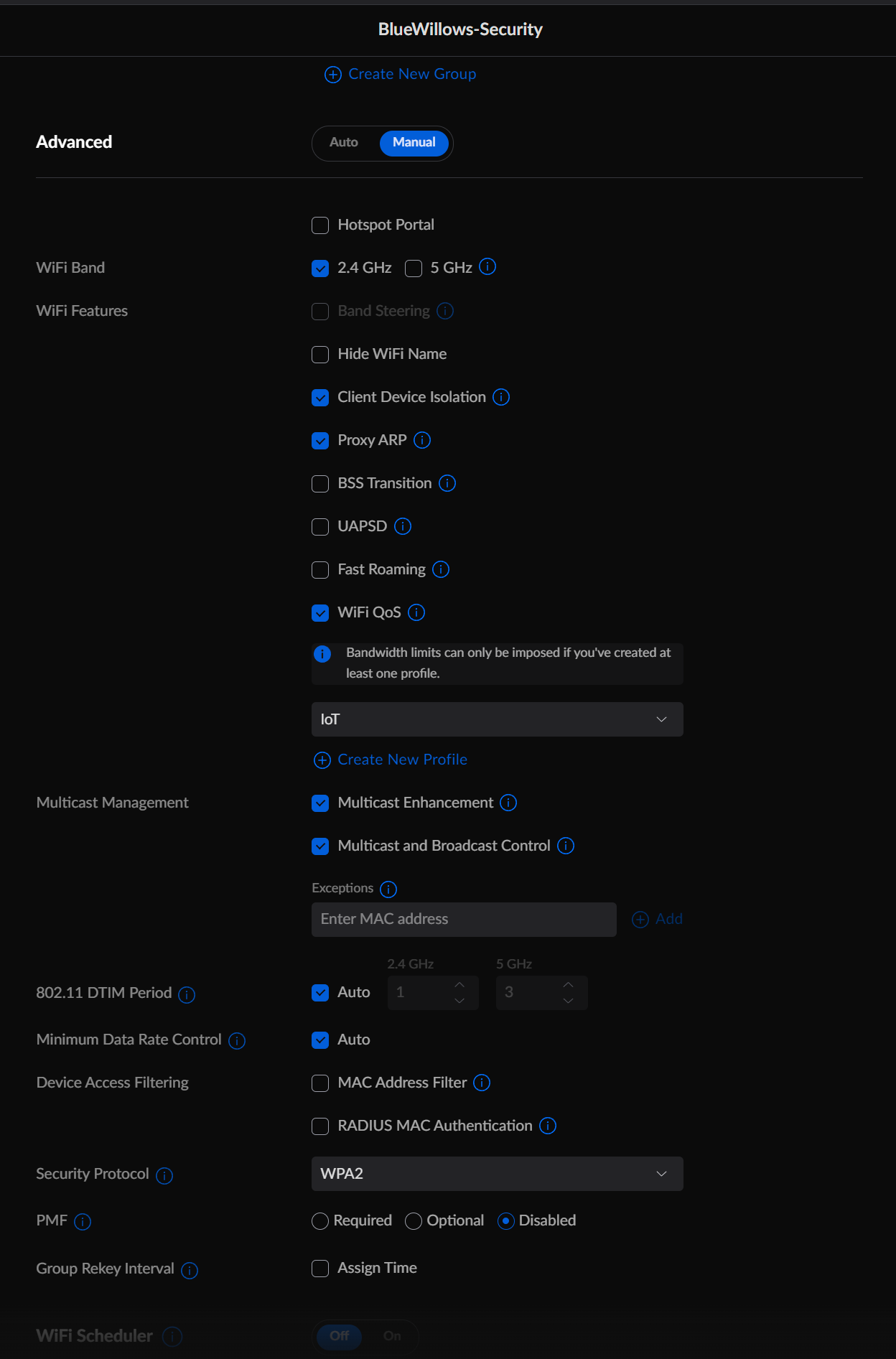
Task: Open the Security Protocol info icon
Action: coord(164,1176)
